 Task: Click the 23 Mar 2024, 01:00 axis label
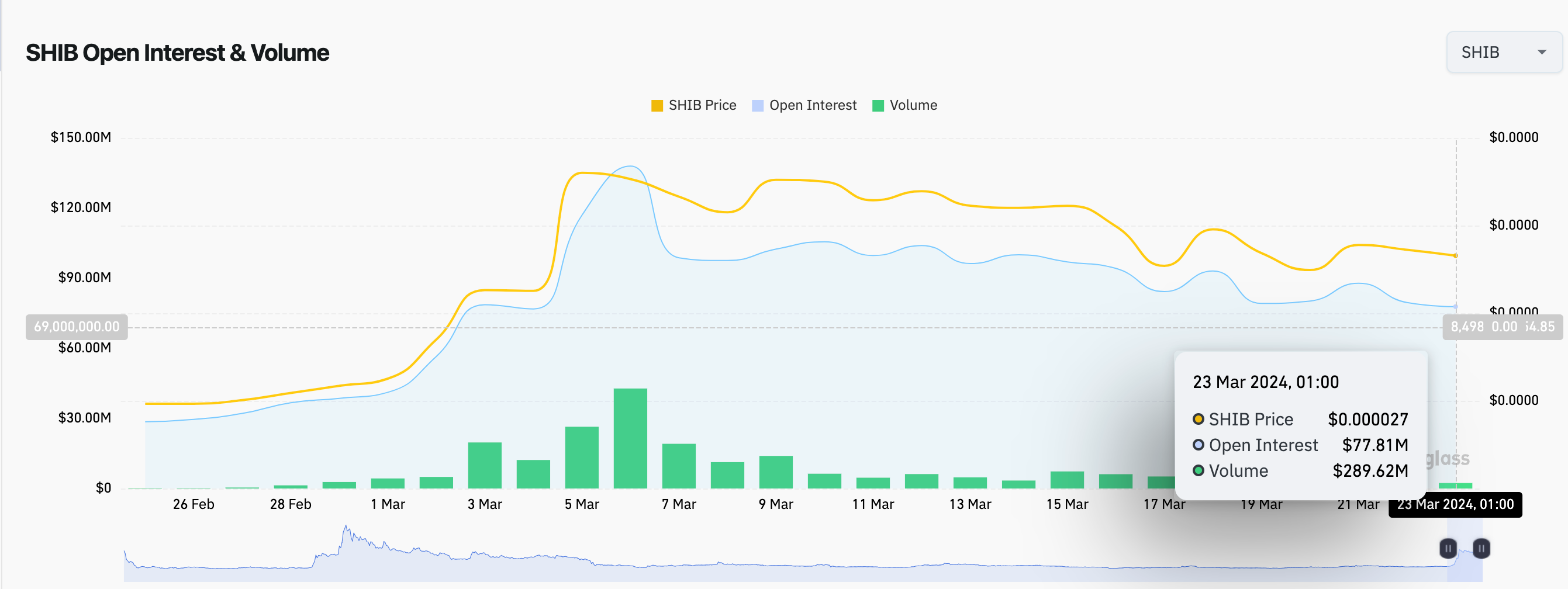pos(1455,504)
